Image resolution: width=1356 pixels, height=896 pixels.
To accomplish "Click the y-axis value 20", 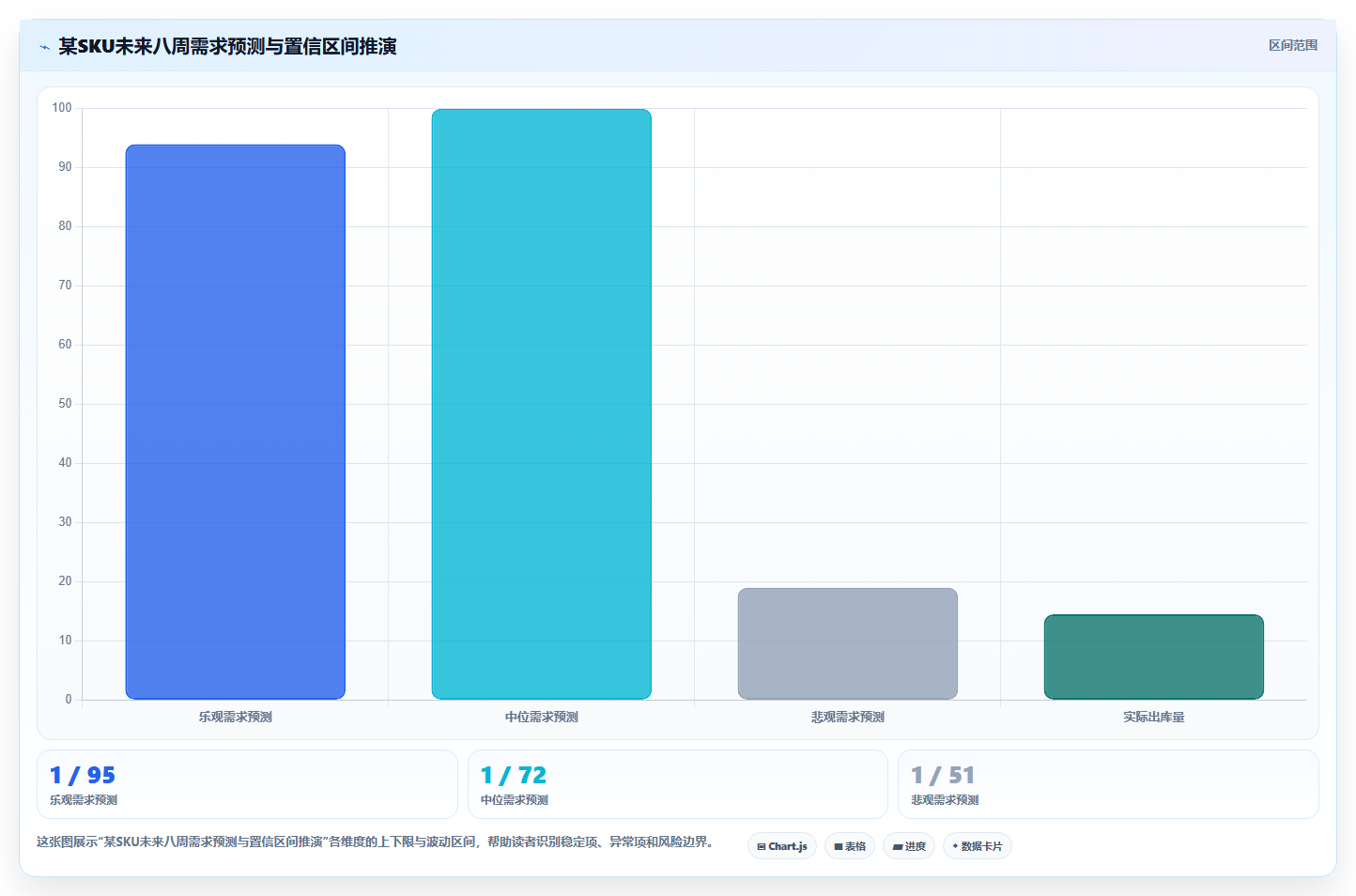I will [x=65, y=581].
